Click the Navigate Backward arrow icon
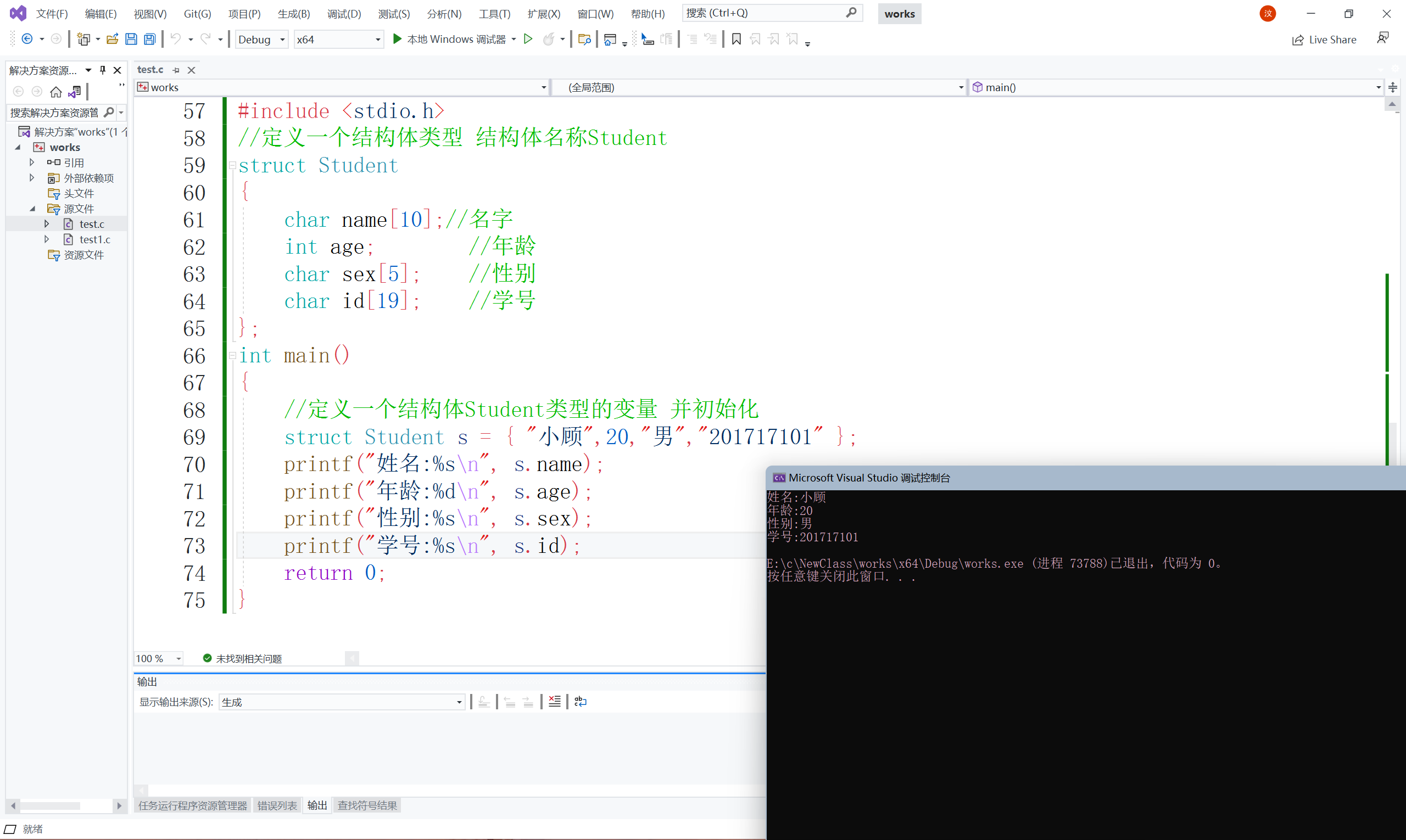1406x840 pixels. pyautogui.click(x=26, y=39)
